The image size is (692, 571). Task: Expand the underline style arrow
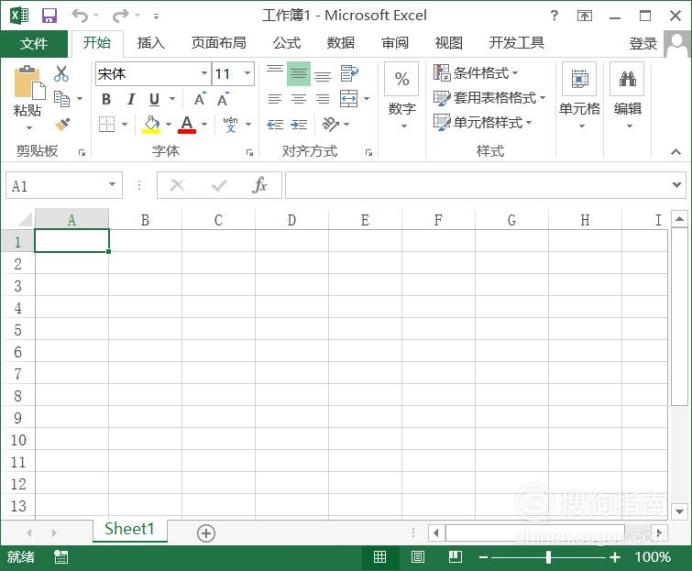[172, 99]
